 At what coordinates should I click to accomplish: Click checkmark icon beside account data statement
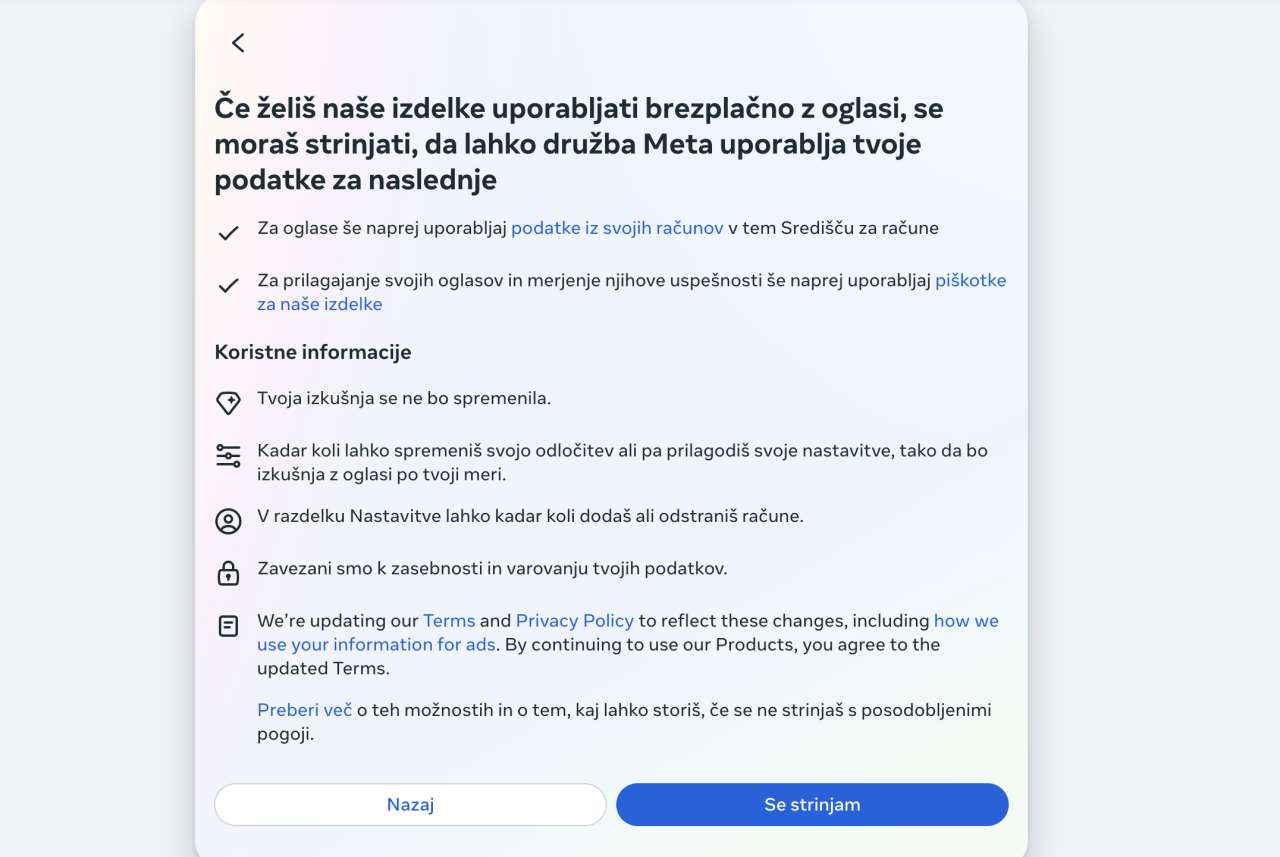click(228, 233)
